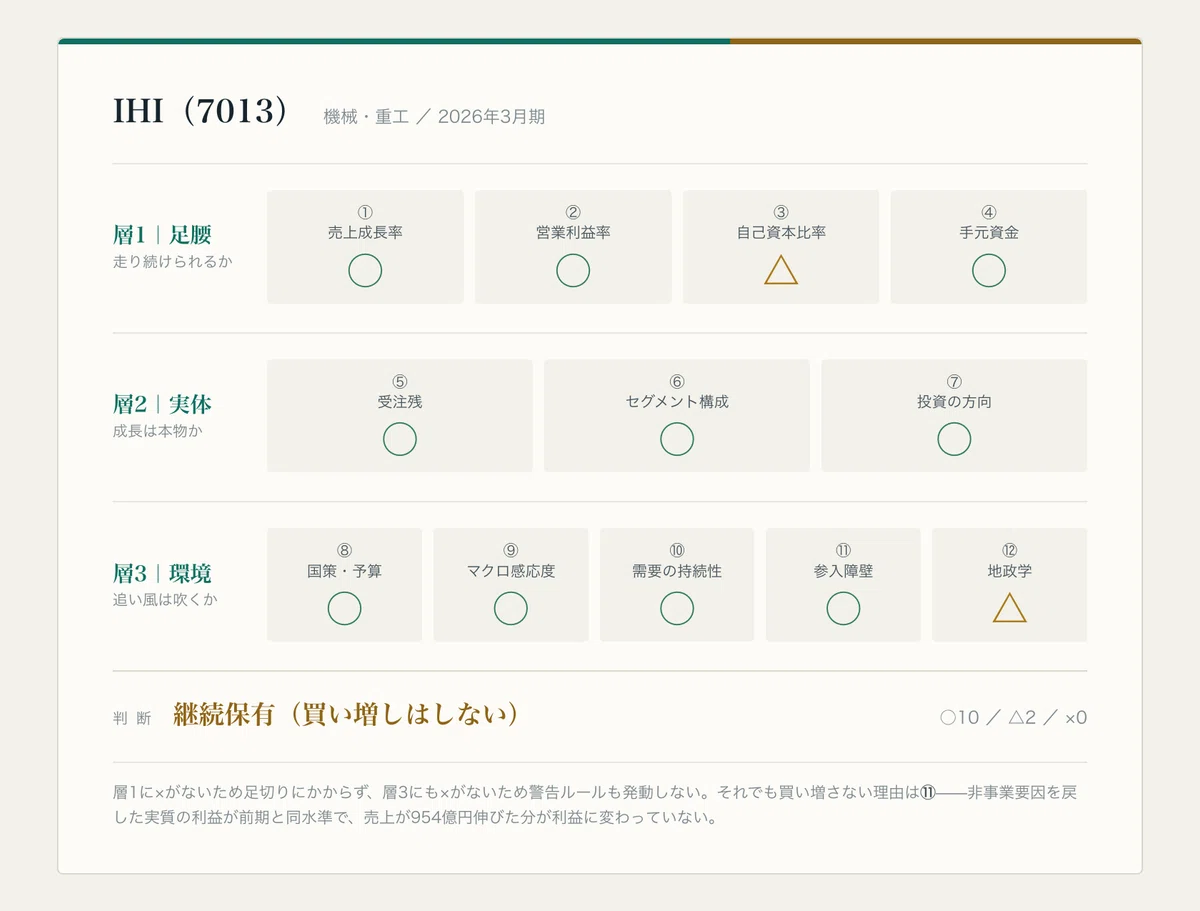This screenshot has width=1200, height=911.
Task: Click the 追い風は吹くか subtitle
Action: pos(165,601)
